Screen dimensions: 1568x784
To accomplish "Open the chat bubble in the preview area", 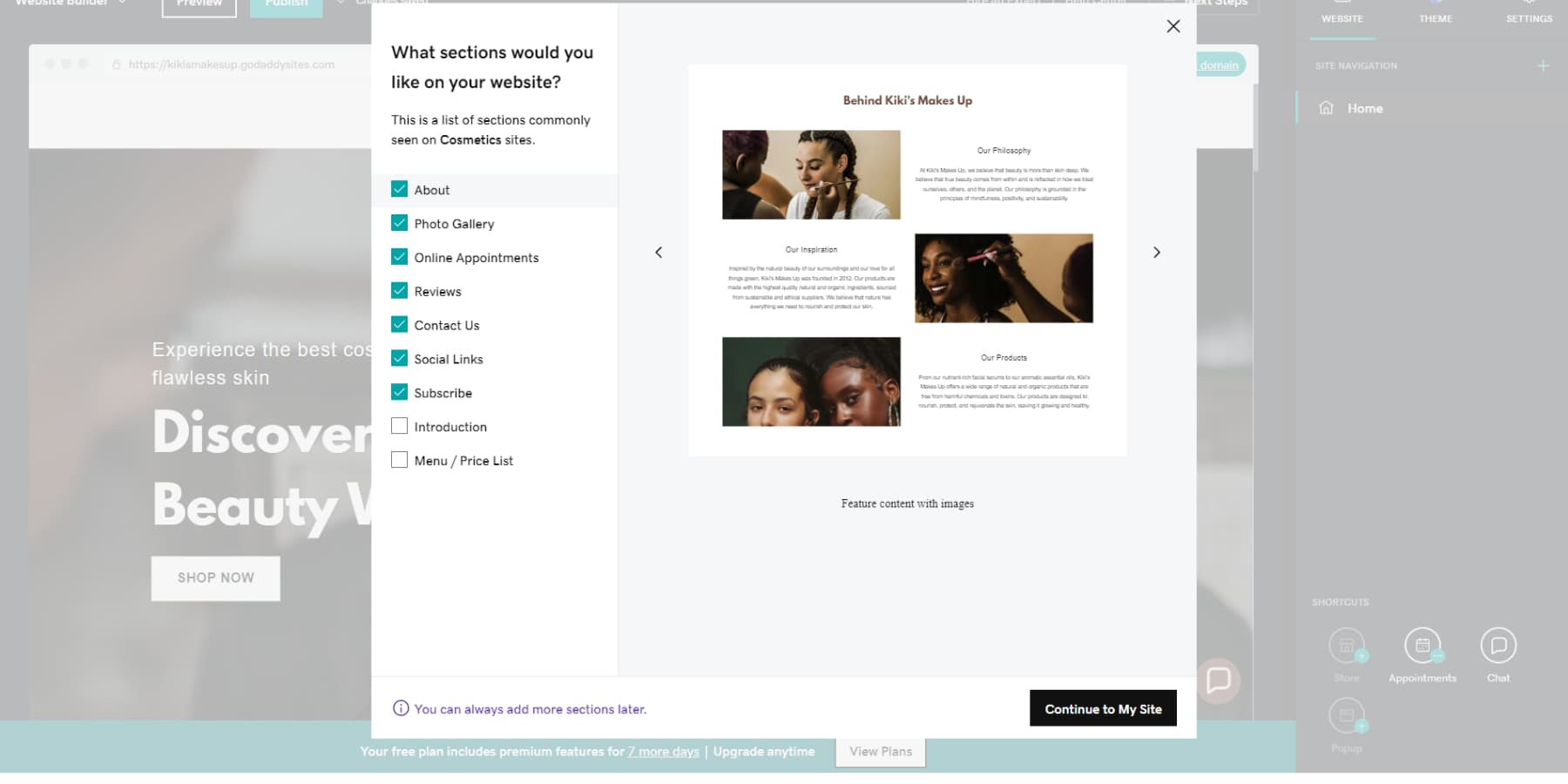I will (1219, 680).
